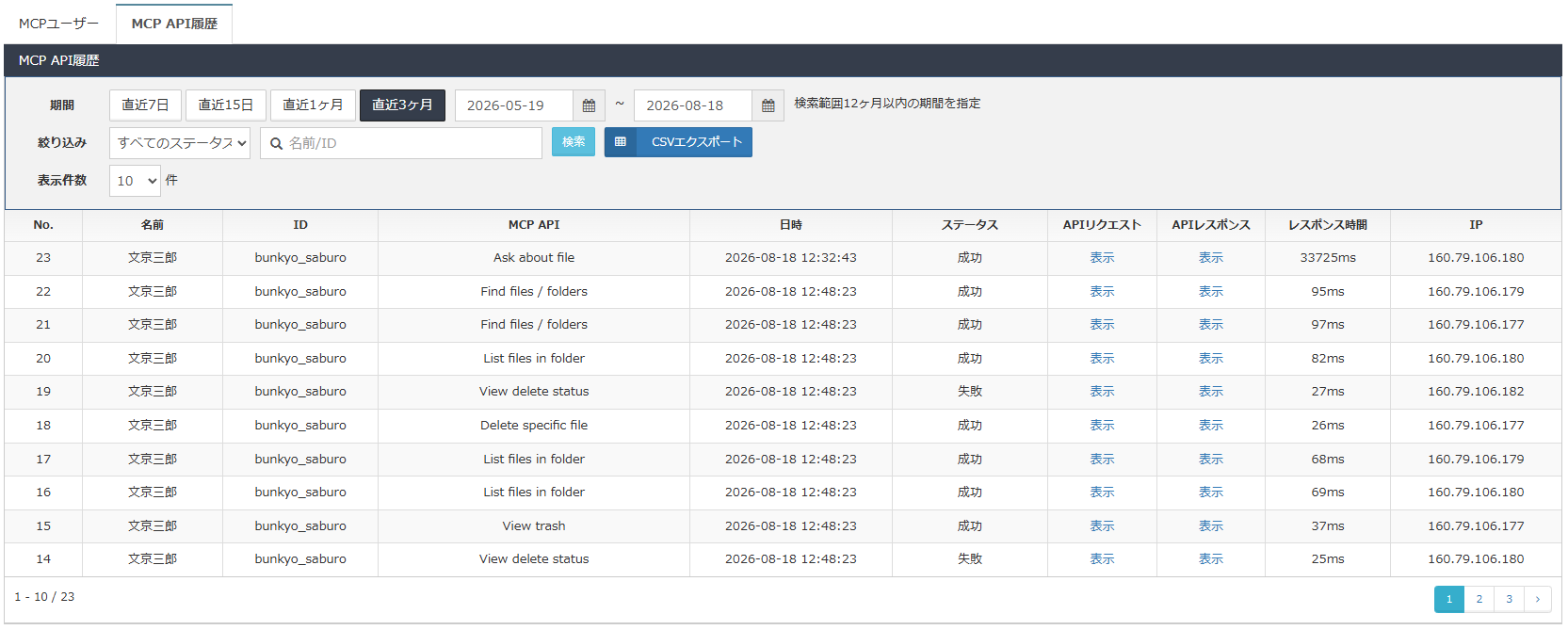
Task: Show the API response for row 19
Action: pos(1211,392)
